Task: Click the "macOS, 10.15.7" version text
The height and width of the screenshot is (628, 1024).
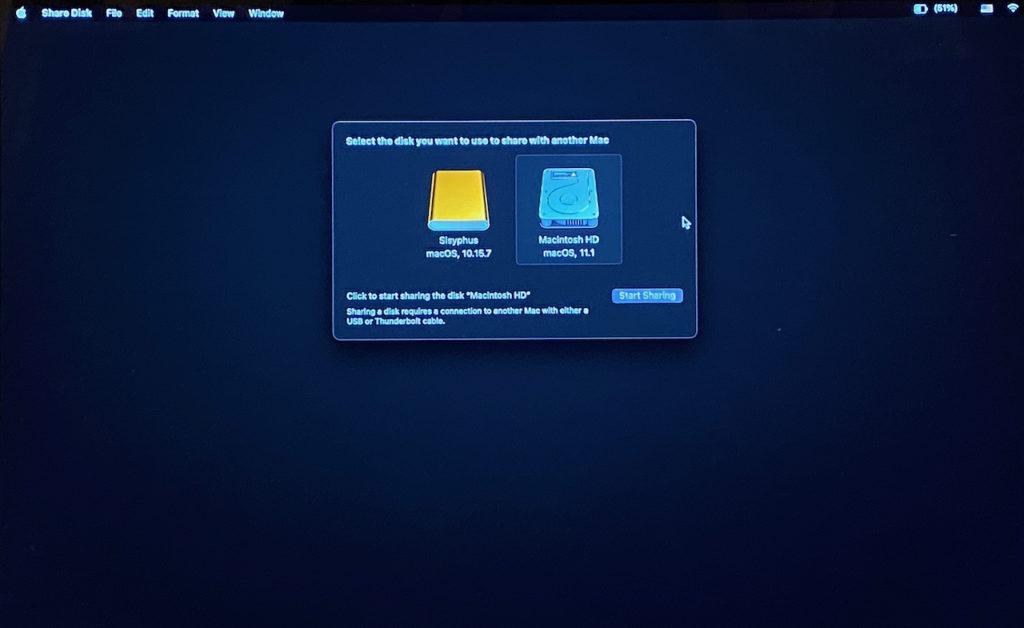Action: click(x=458, y=254)
